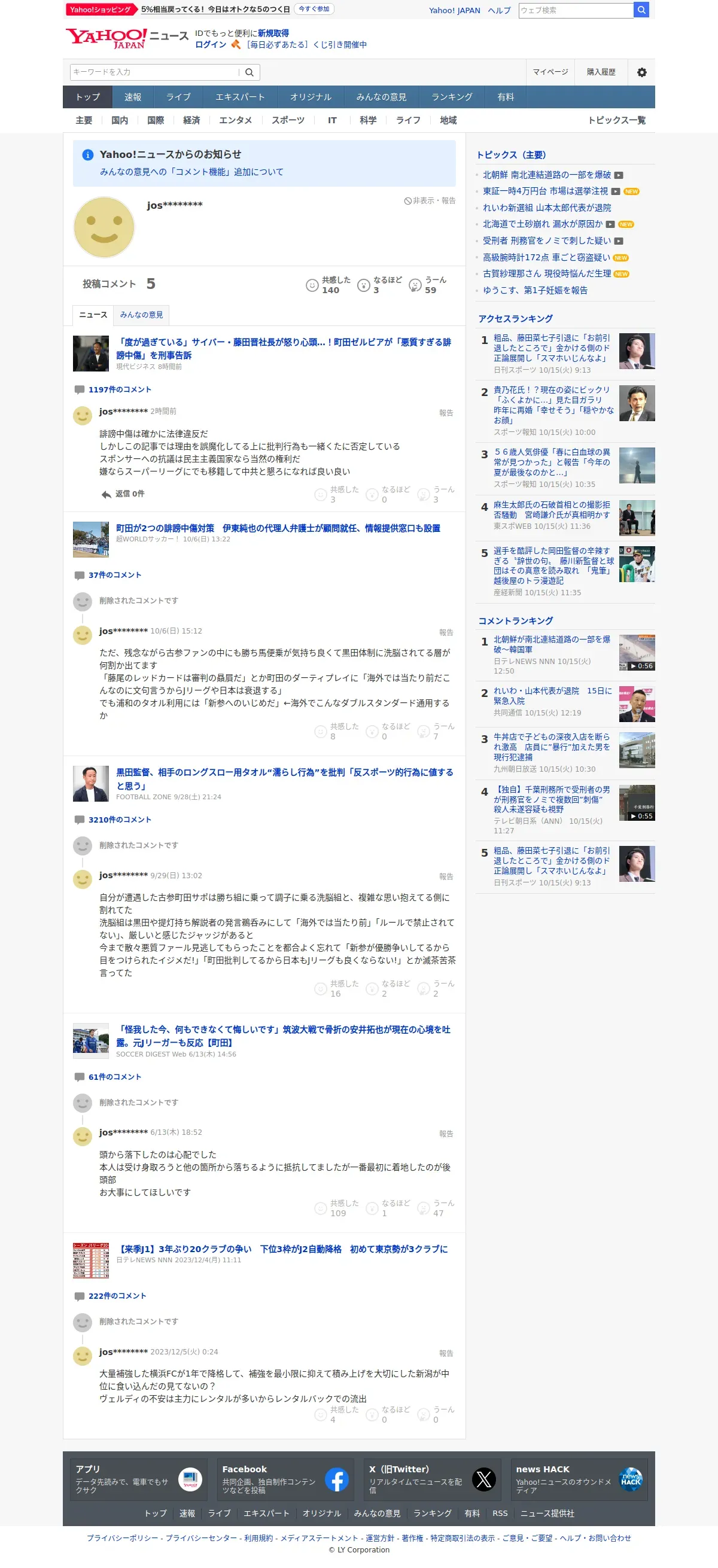Open 61件のコメント link

tap(115, 1077)
